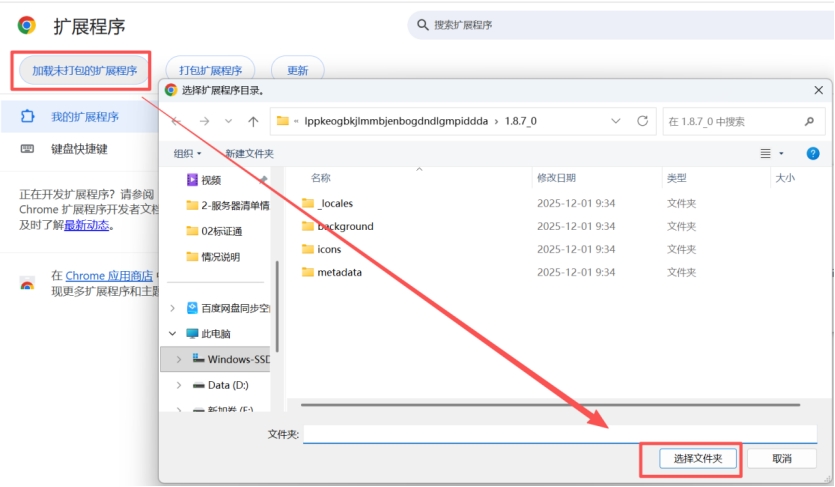Viewport: 835px width, 487px height.
Task: Click the up-one-level arrow in dialog
Action: point(253,121)
